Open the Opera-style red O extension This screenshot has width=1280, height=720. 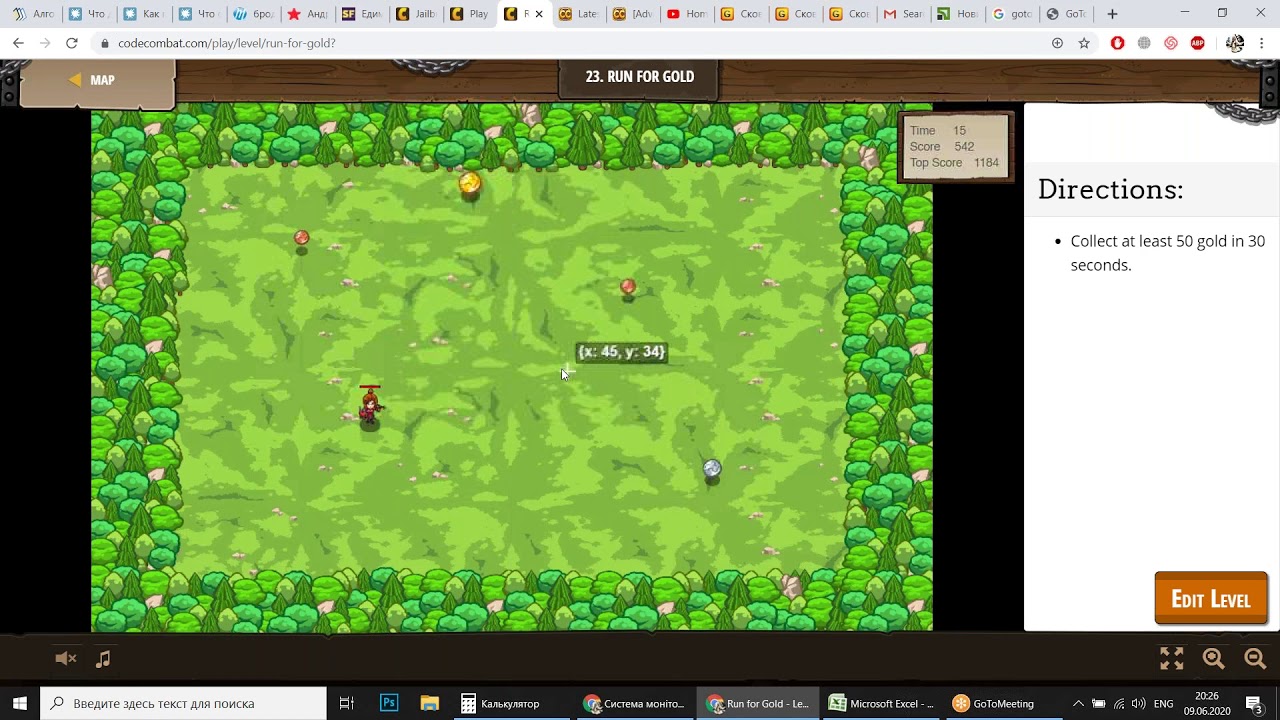[1117, 43]
